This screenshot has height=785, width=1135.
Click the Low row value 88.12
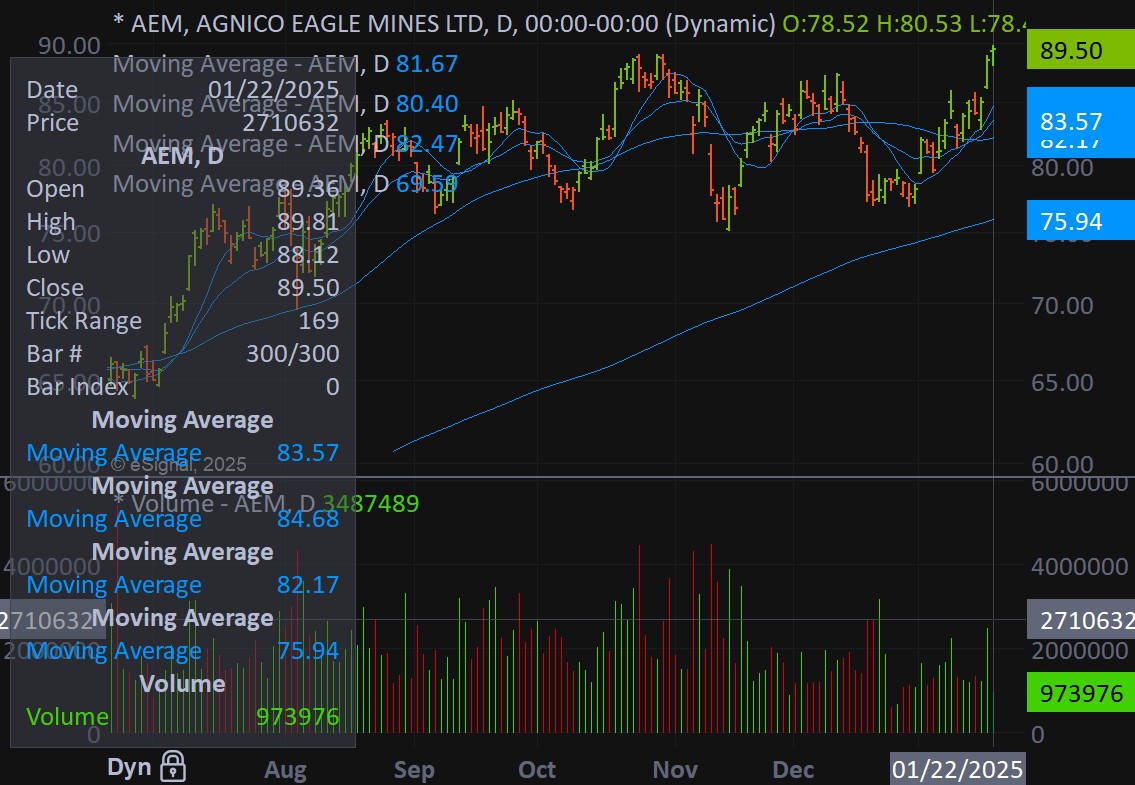[x=308, y=255]
